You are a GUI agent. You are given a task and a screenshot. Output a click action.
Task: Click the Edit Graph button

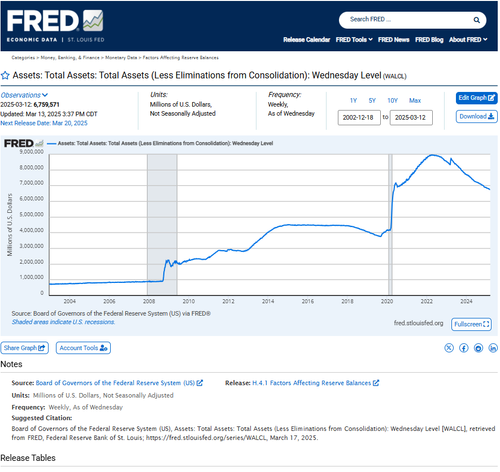click(476, 98)
